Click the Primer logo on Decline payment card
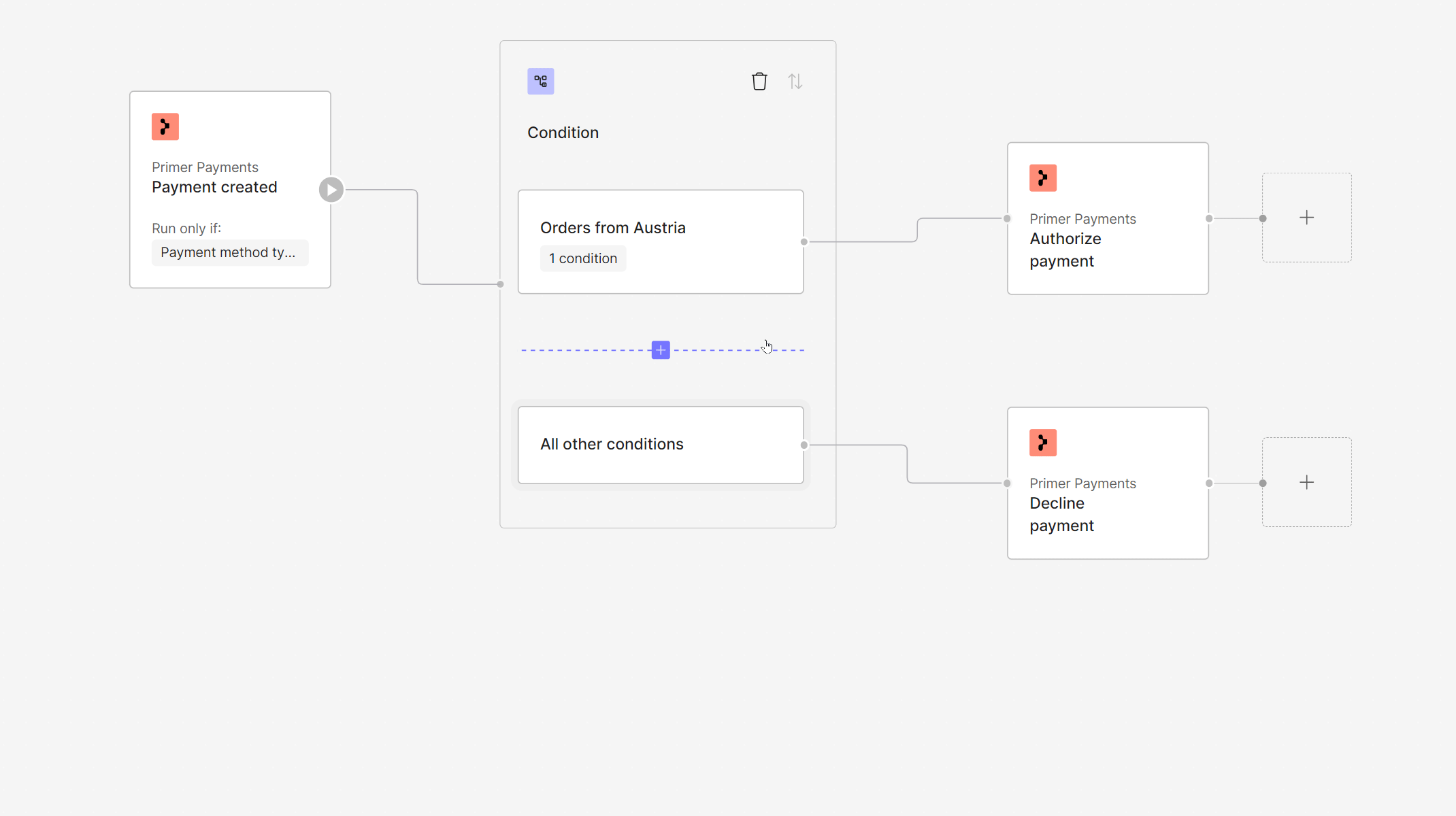The image size is (1456, 816). tap(1043, 443)
